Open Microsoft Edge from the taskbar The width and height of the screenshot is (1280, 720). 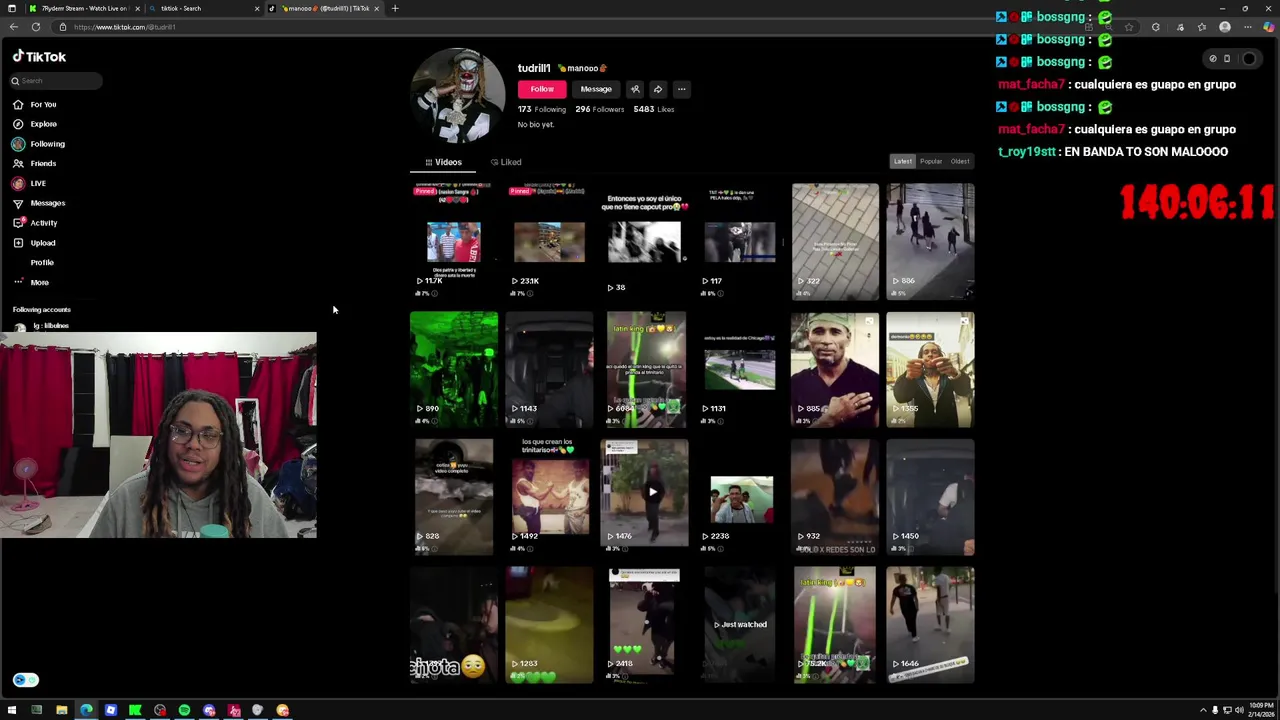click(86, 710)
